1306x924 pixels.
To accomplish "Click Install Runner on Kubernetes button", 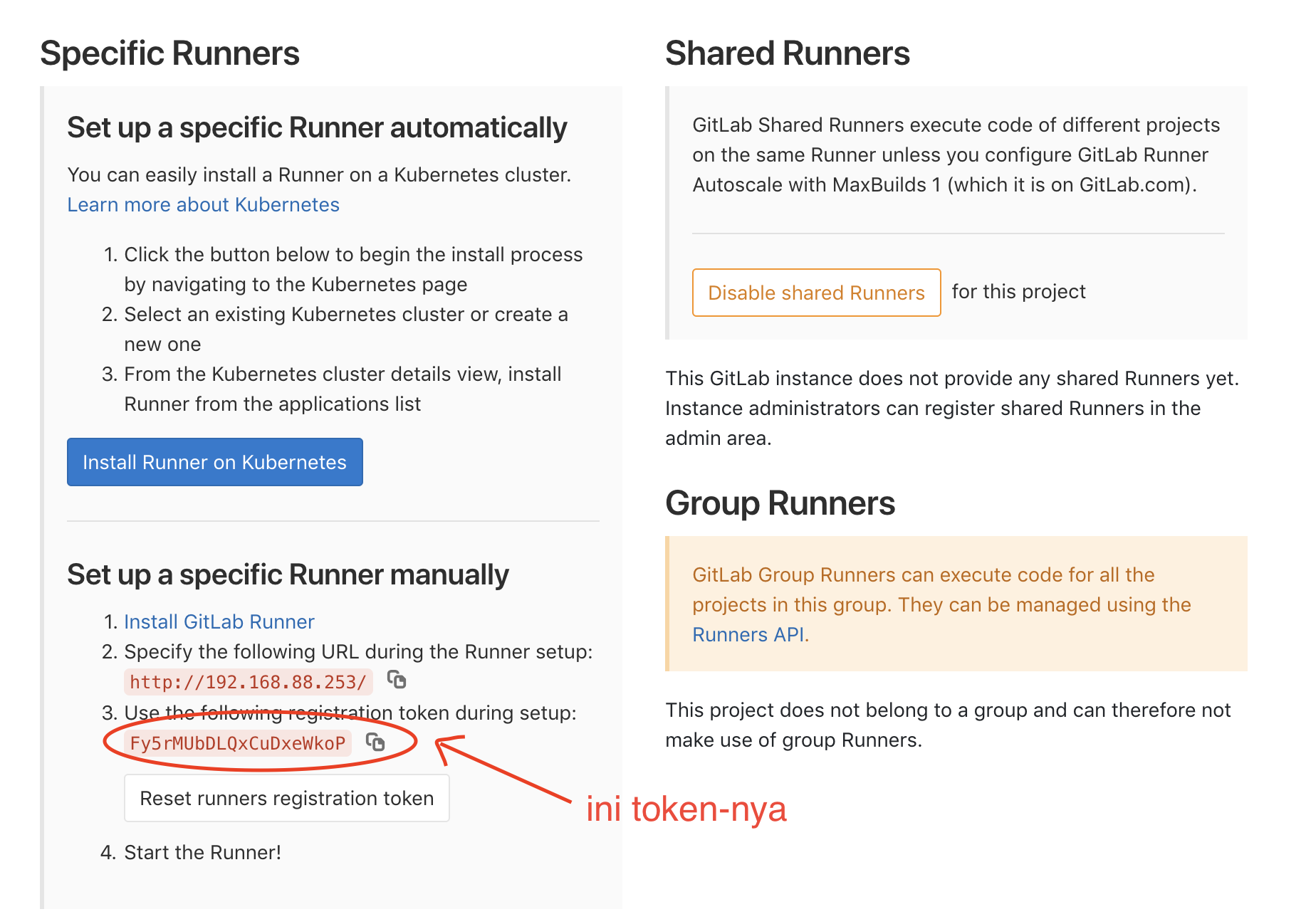I will [x=215, y=462].
